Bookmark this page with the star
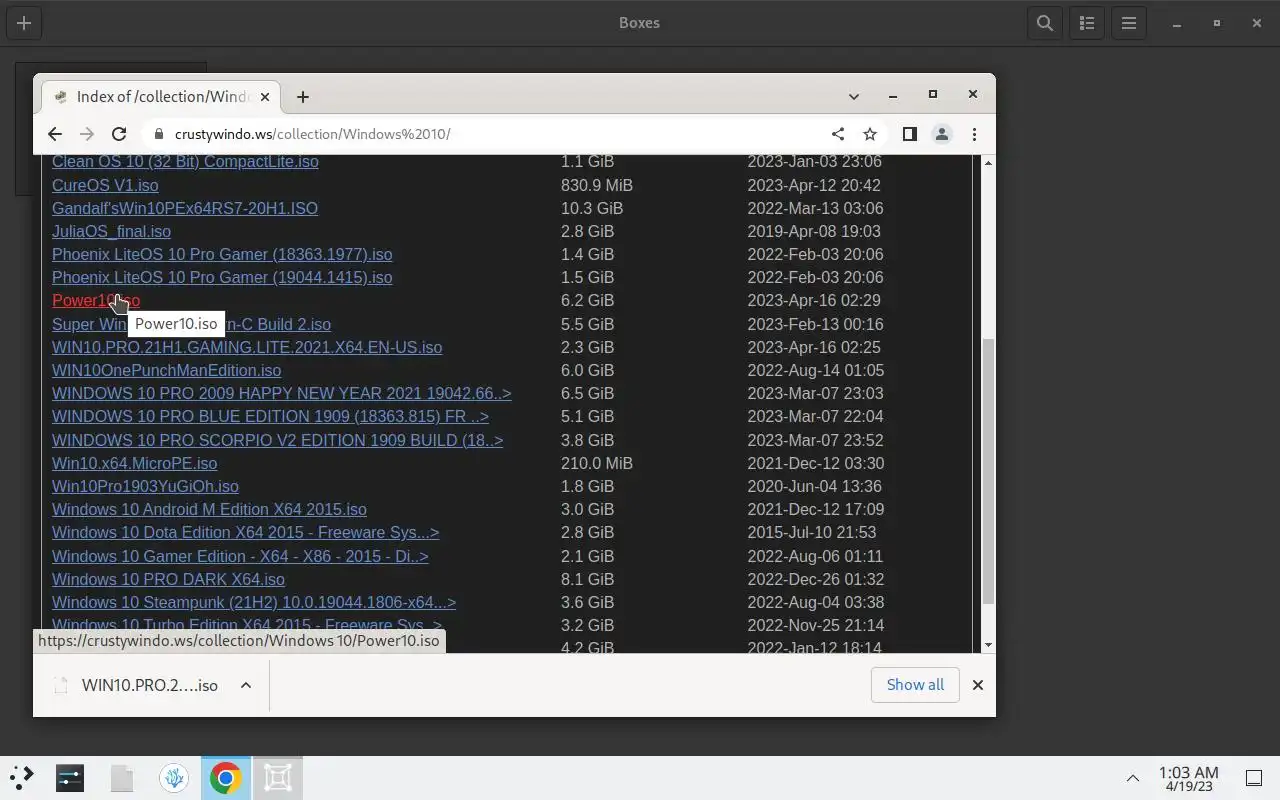 (x=870, y=134)
